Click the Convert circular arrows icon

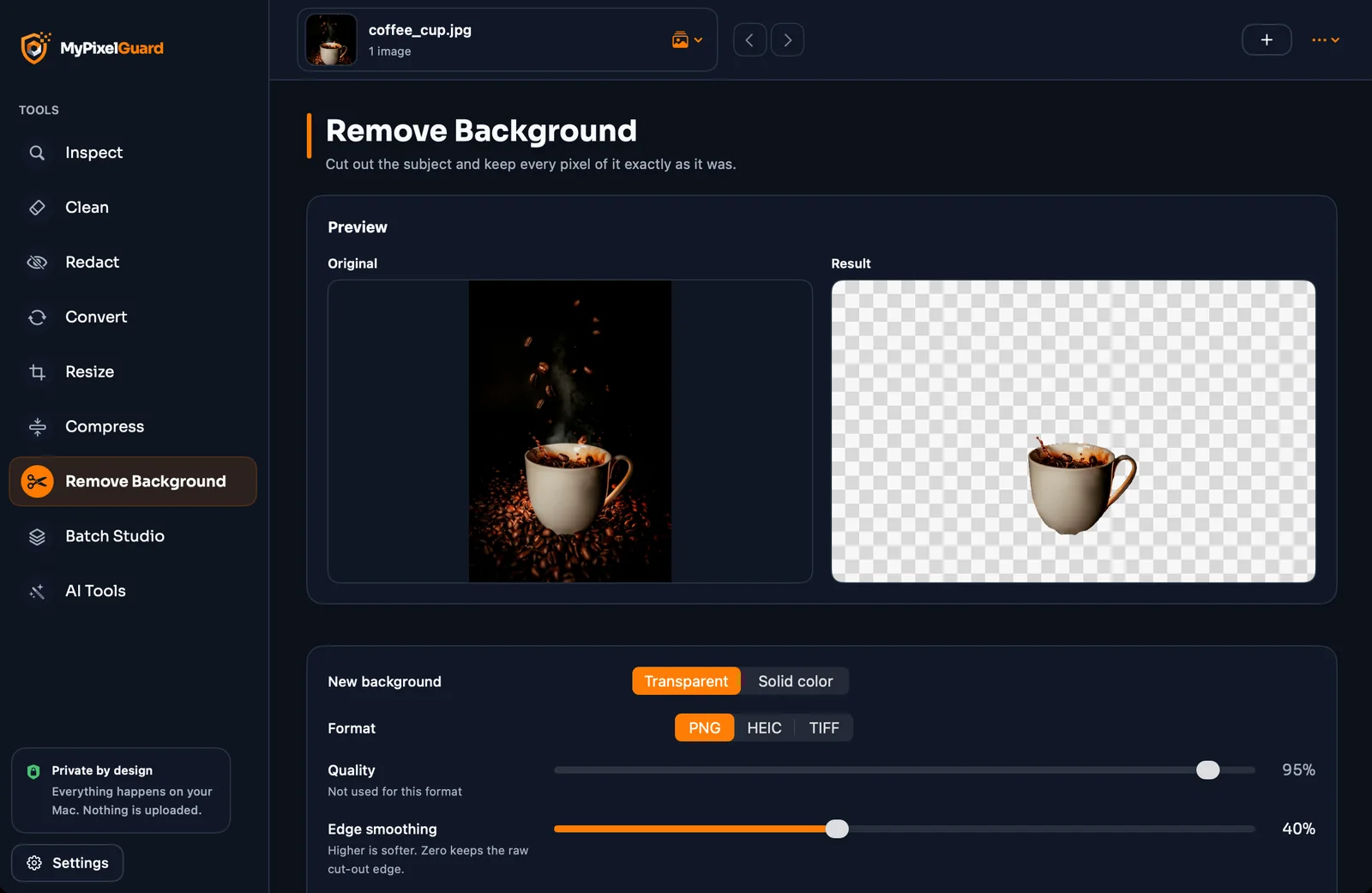tap(37, 317)
